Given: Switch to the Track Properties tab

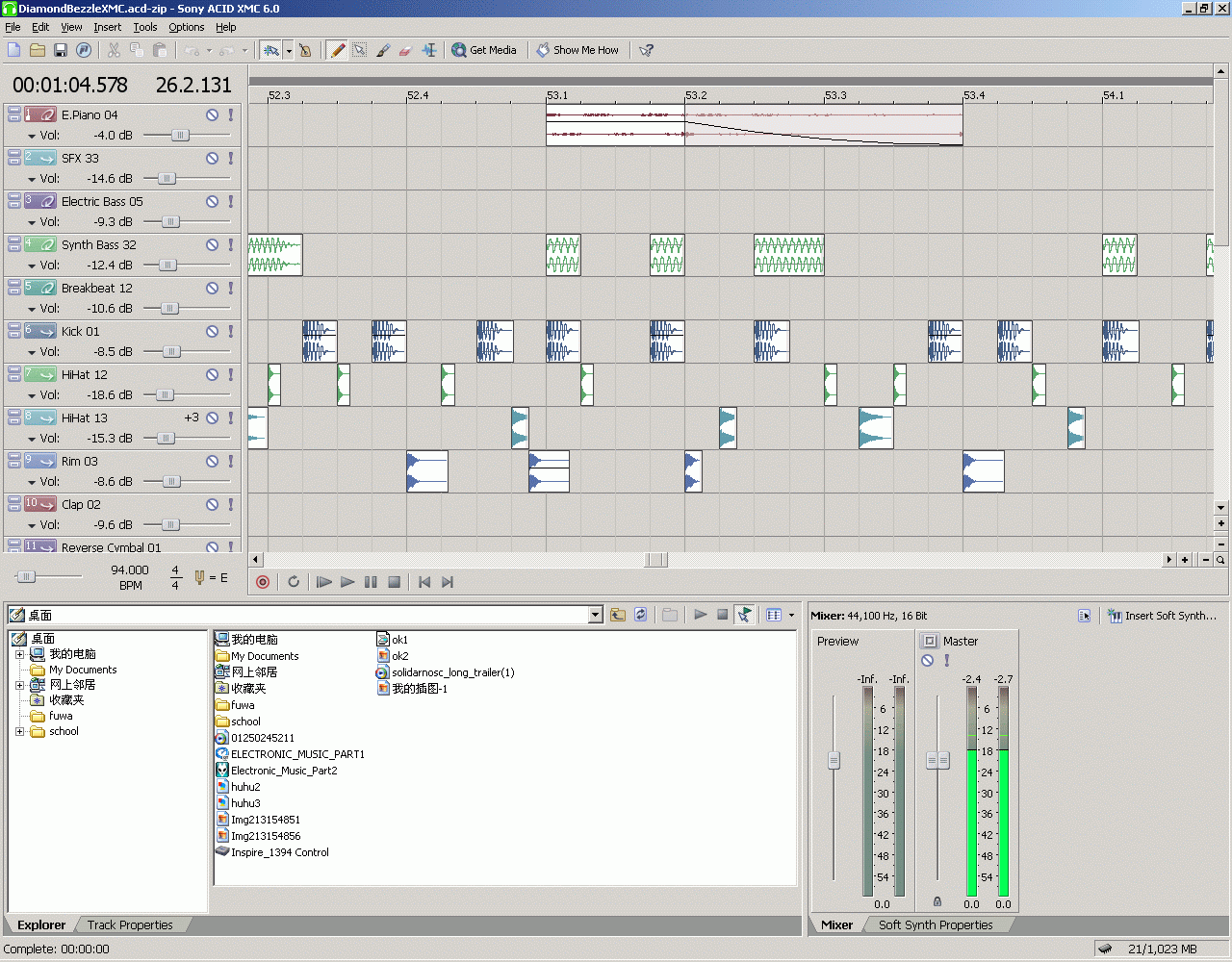Looking at the screenshot, I should coord(130,924).
